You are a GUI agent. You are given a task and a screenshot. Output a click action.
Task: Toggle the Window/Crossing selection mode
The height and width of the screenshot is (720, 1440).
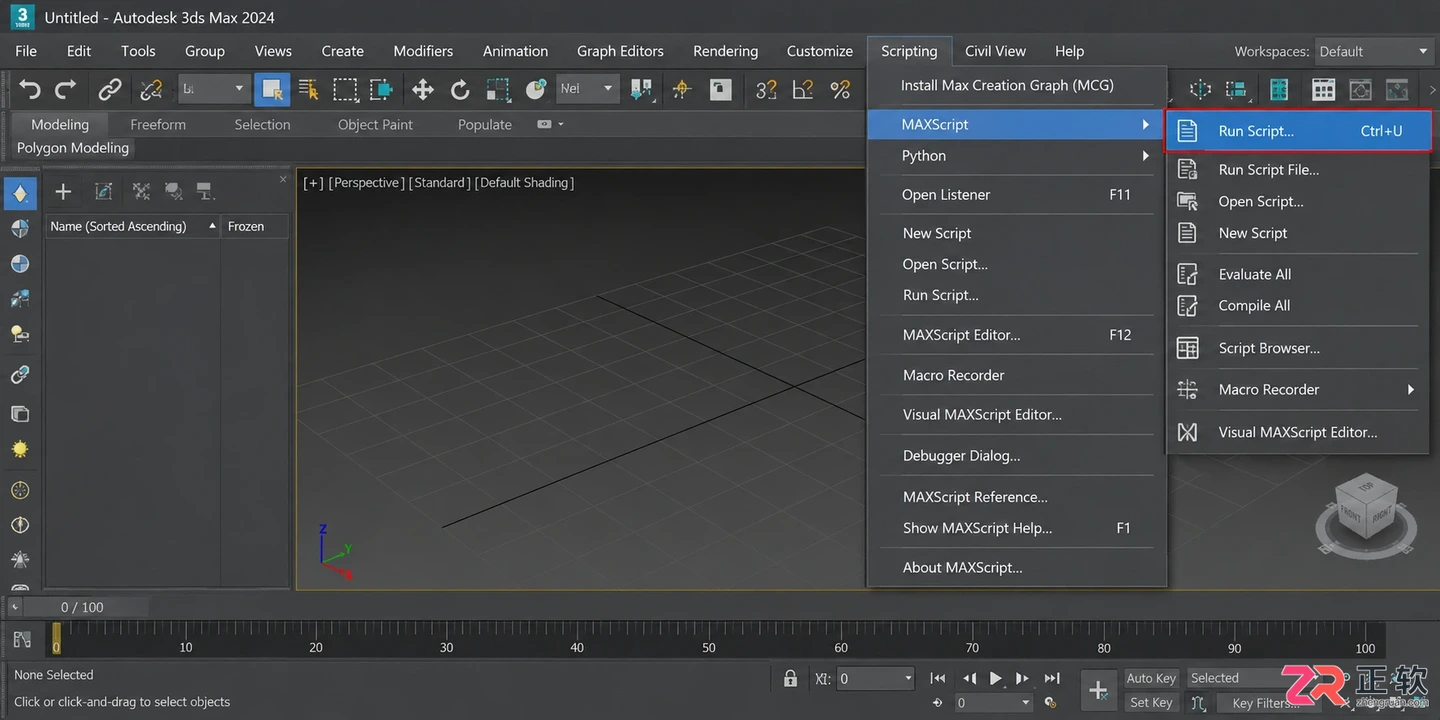tap(381, 89)
